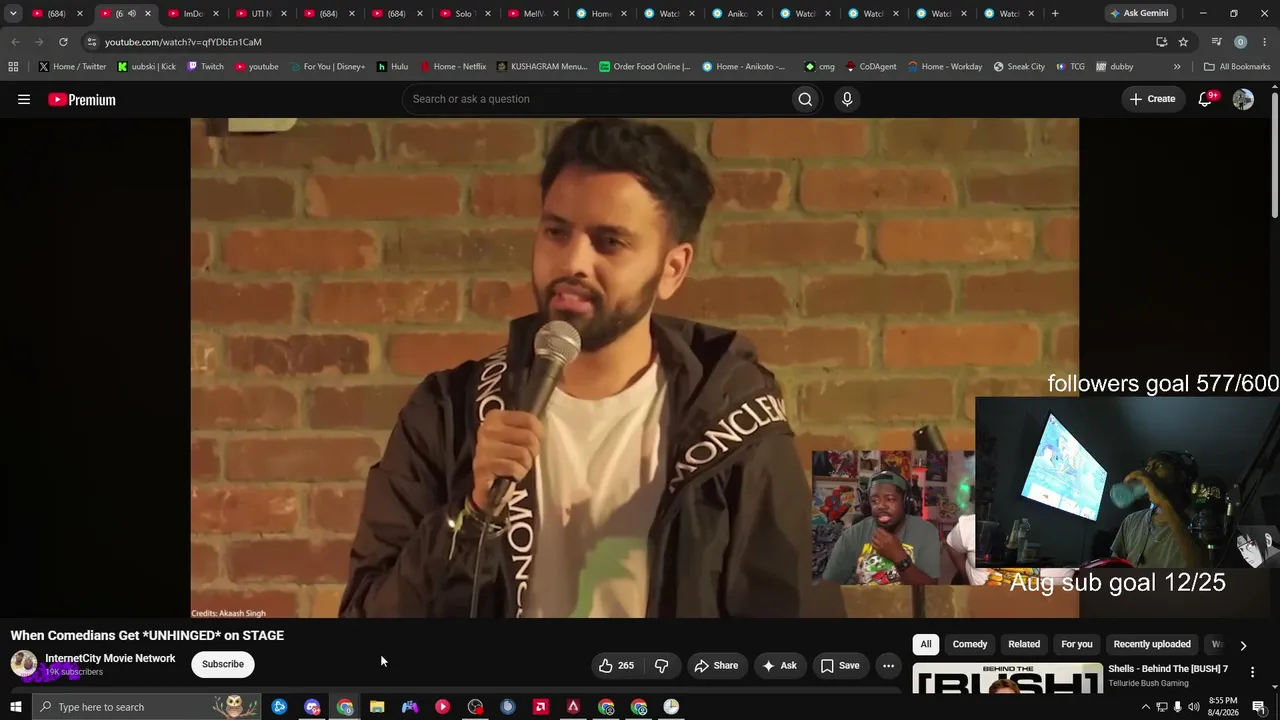Viewport: 1280px width, 720px height.
Task: Open the Twitch bookmark
Action: point(206,67)
